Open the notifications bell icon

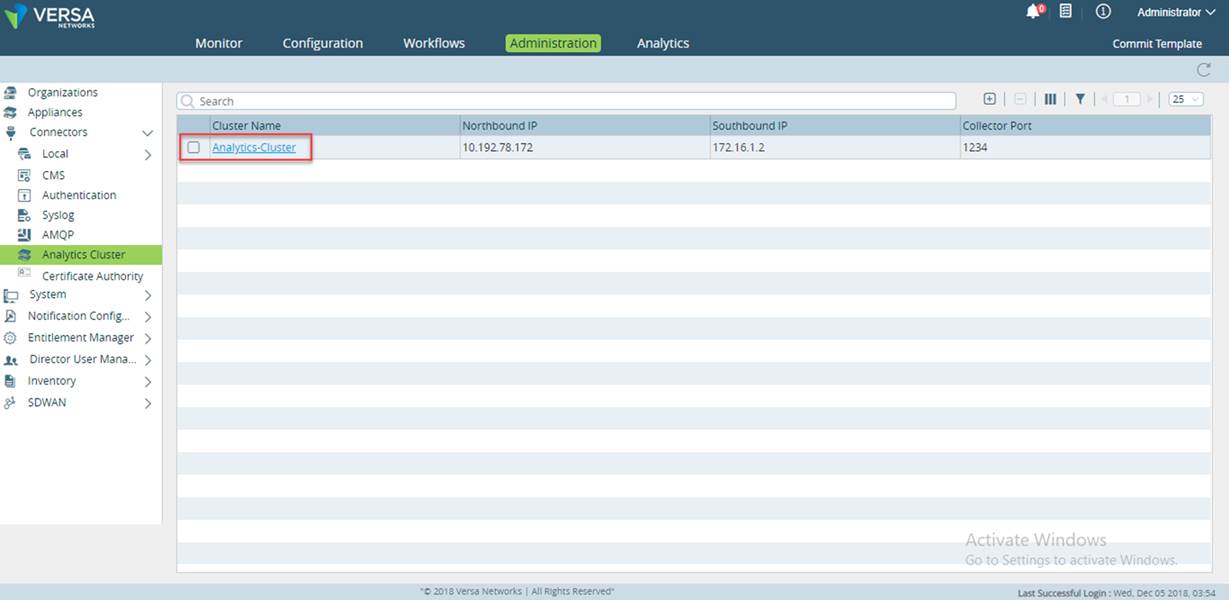click(1034, 11)
